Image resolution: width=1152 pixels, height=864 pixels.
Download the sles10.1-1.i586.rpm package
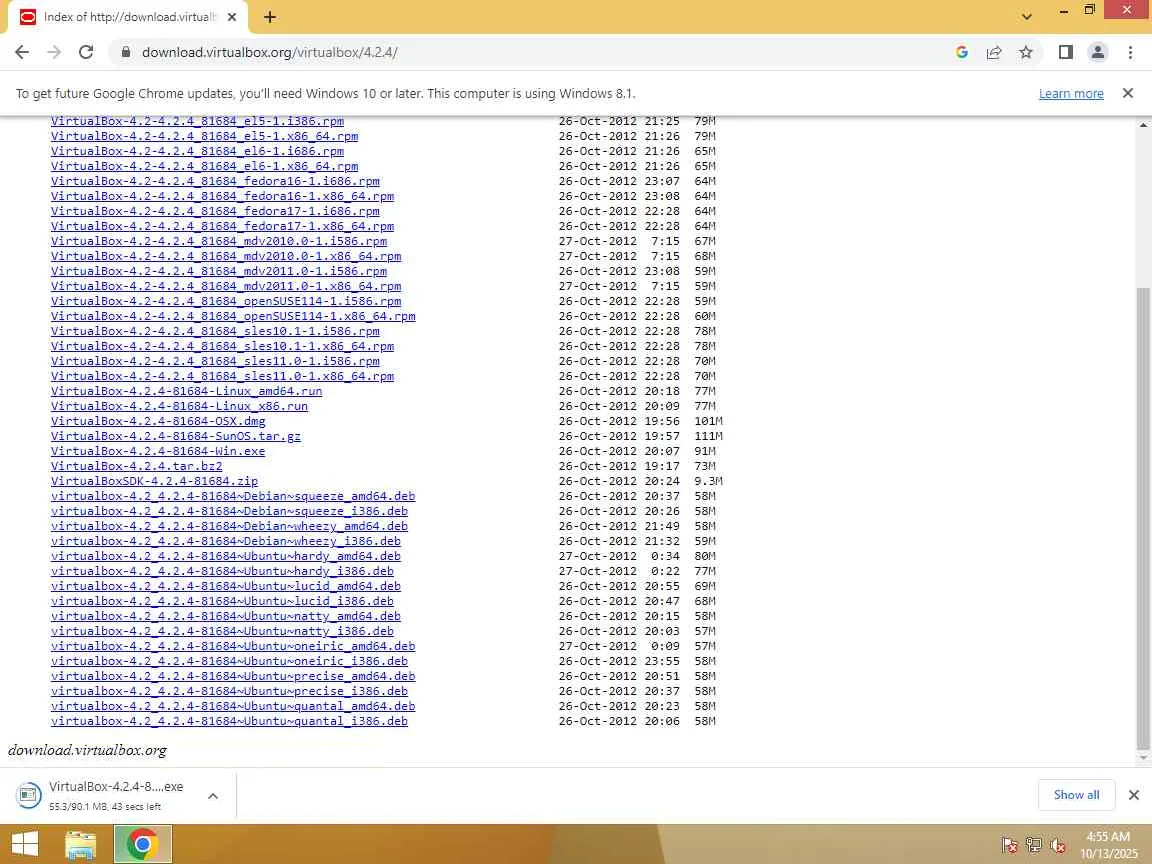tap(215, 331)
